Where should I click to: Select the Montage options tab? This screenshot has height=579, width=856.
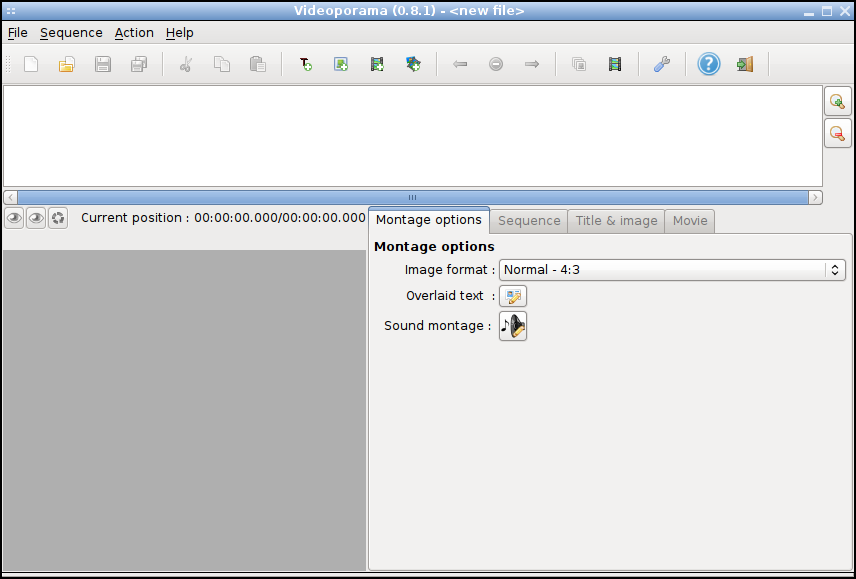[429, 220]
